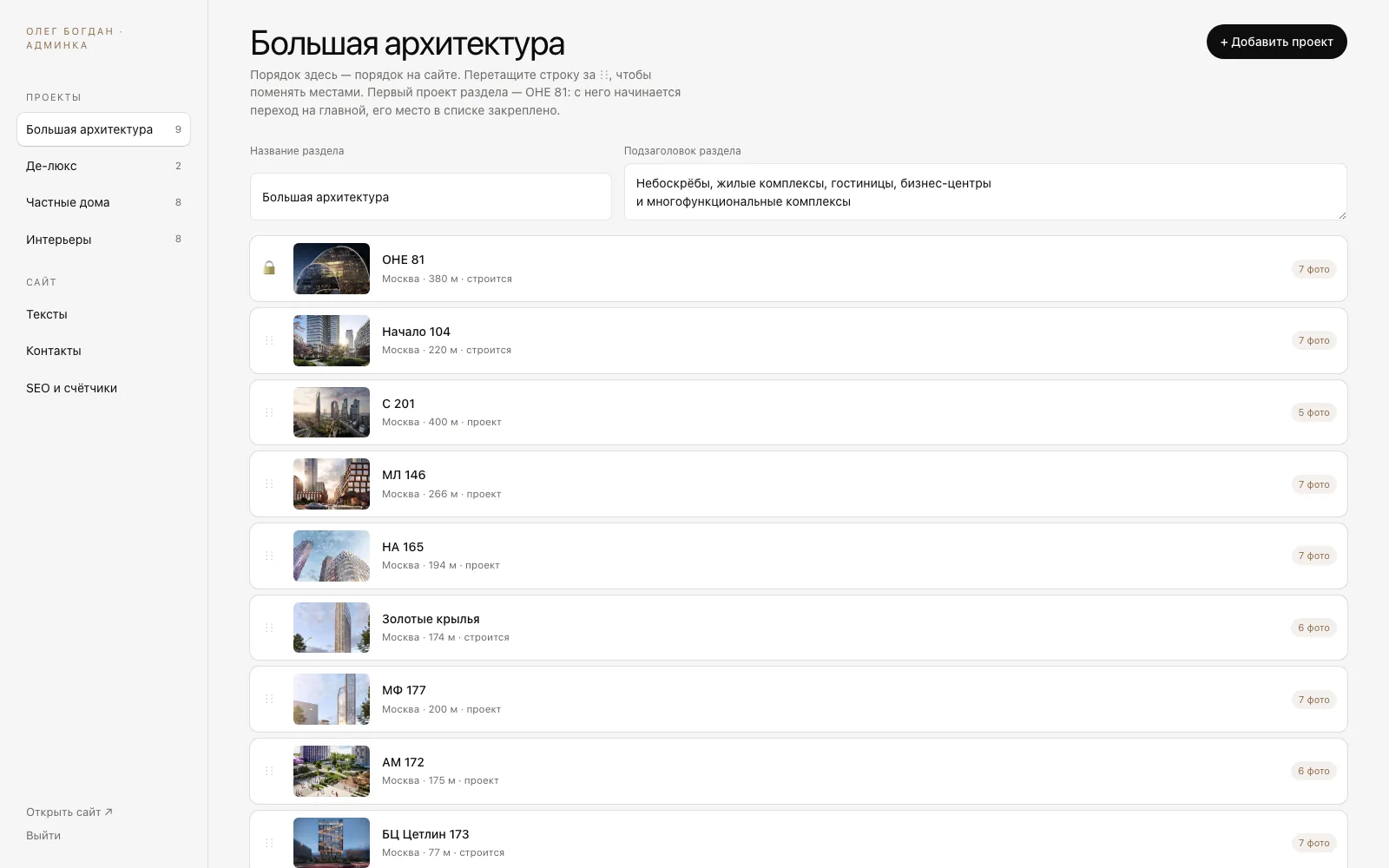The height and width of the screenshot is (868, 1389).
Task: Click the drag handle of Золотые крылья row
Action: pos(269,628)
